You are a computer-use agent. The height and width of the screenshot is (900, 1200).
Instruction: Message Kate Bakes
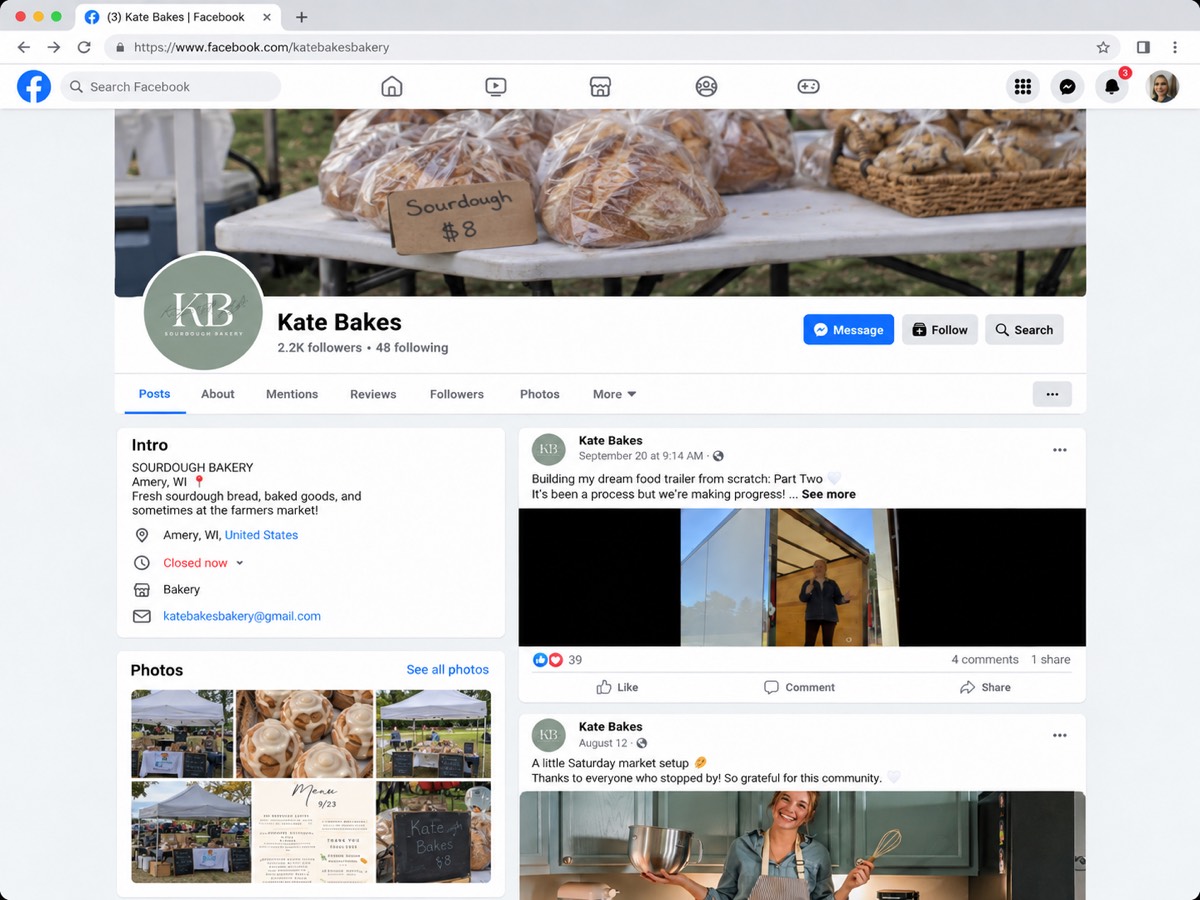click(848, 330)
